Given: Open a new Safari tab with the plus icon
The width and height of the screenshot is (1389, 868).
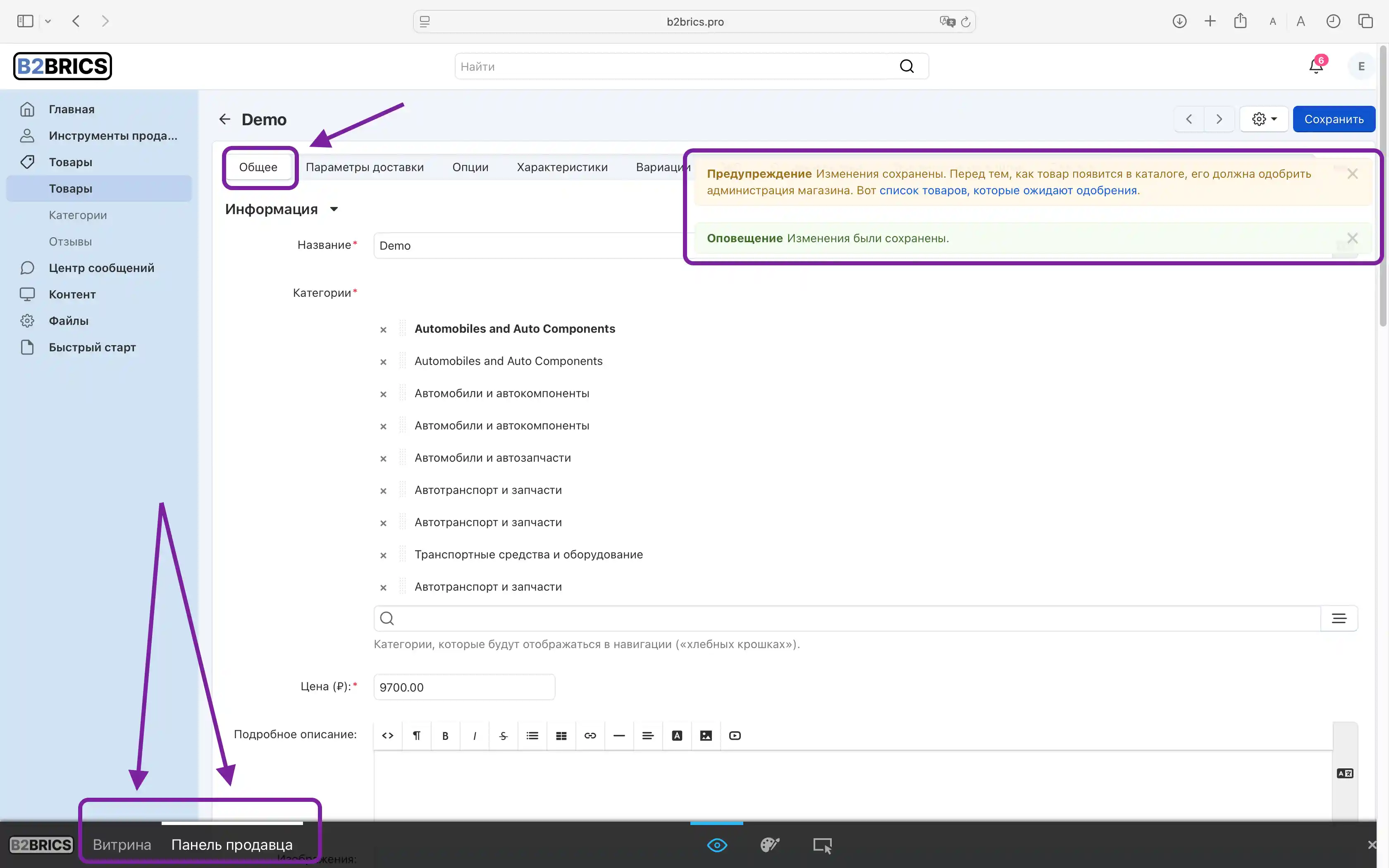Looking at the screenshot, I should coord(1210,21).
